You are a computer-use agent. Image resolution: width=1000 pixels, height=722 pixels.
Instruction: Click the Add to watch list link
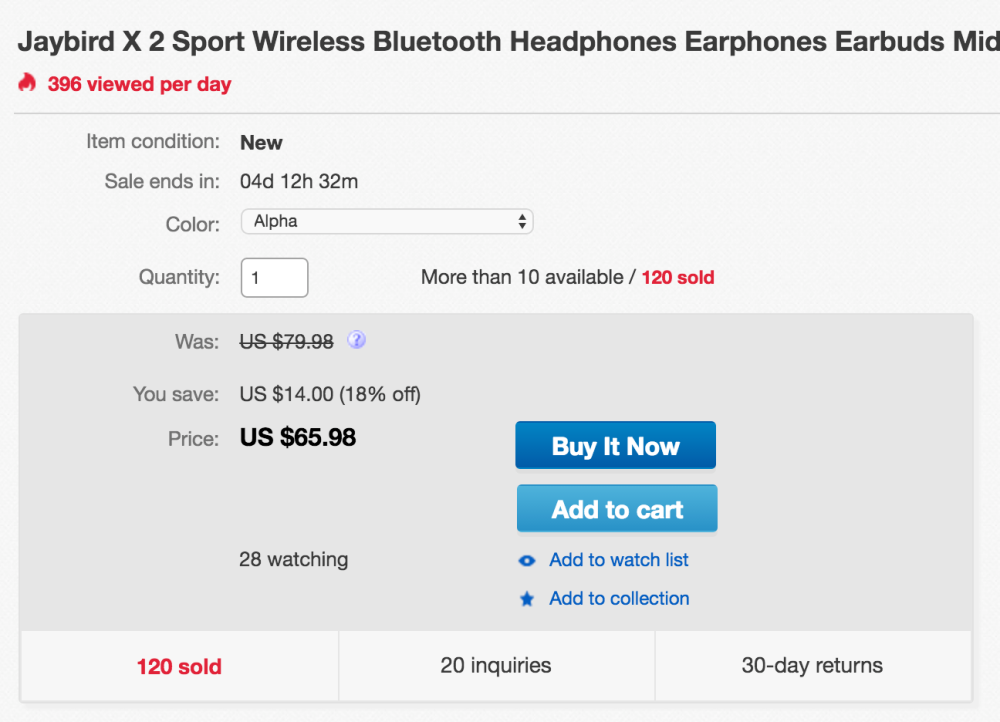click(x=618, y=560)
